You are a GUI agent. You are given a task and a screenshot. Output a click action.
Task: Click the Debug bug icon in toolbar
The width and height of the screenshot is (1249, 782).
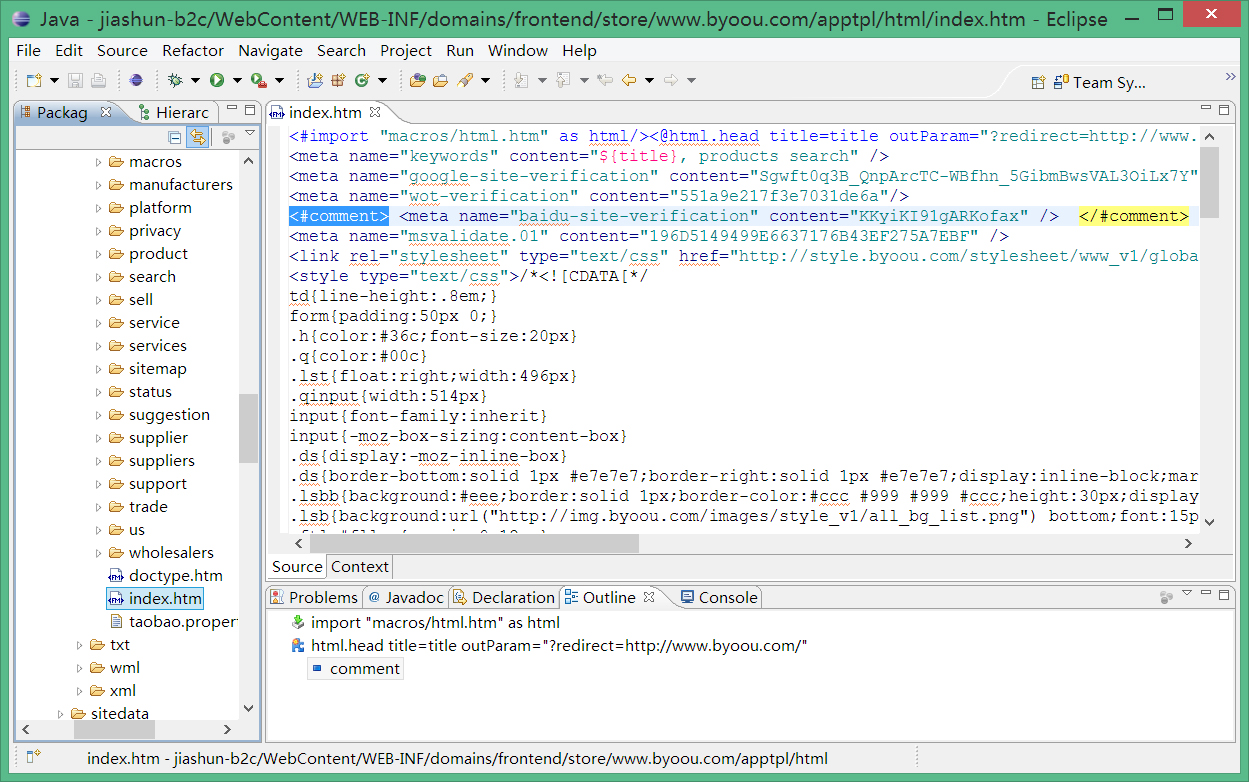tap(175, 80)
